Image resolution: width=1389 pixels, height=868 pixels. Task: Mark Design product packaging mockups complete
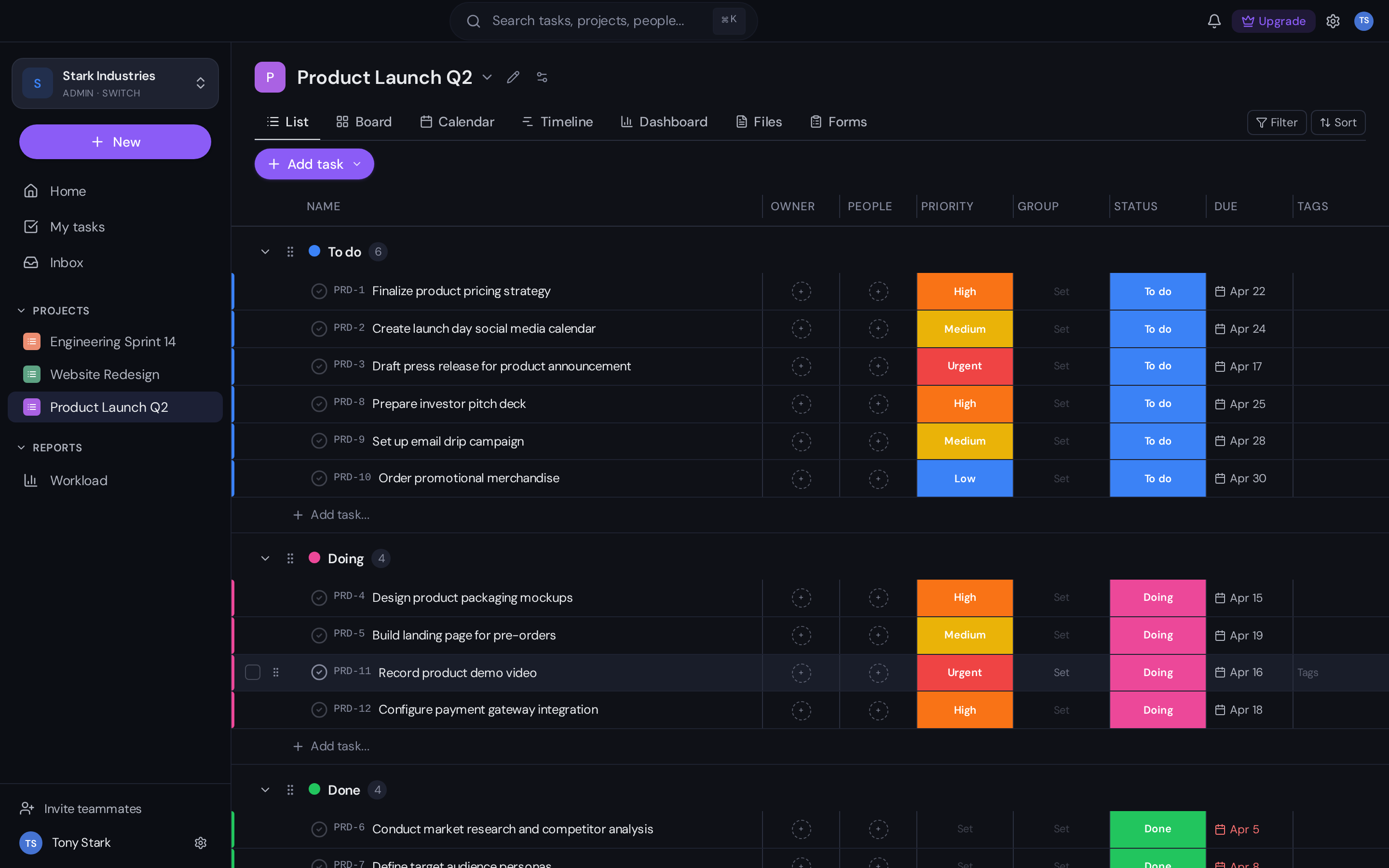319,597
